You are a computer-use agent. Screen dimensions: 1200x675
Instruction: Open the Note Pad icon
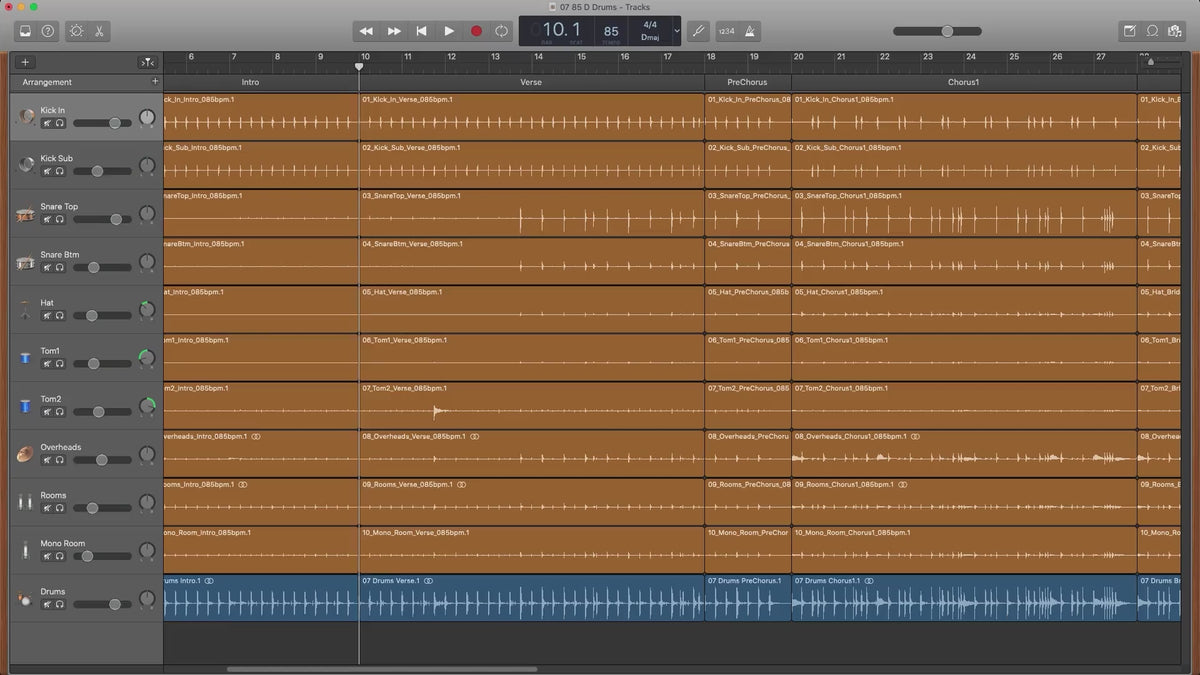pyautogui.click(x=1130, y=31)
